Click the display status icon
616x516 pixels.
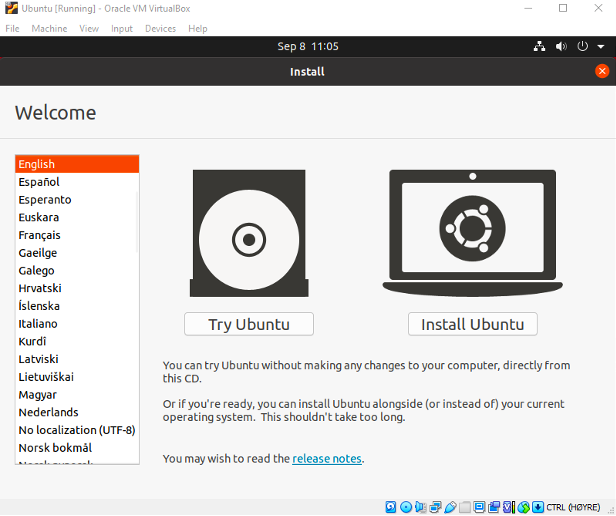pos(479,507)
